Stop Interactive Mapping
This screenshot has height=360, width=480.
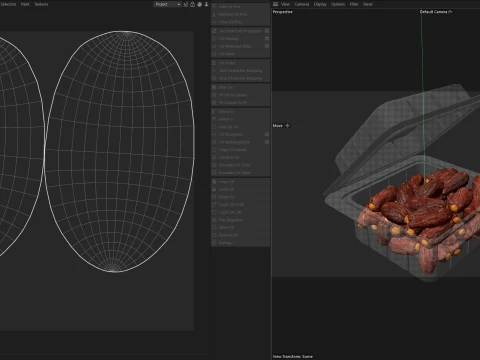[240, 78]
